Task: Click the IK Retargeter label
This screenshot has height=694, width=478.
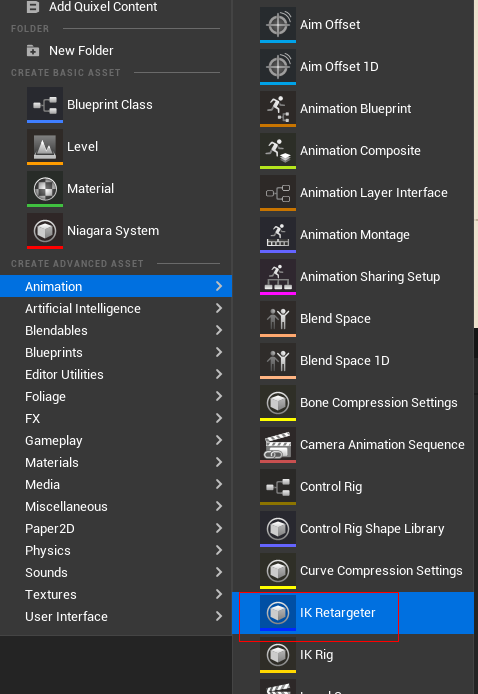Action: 338,613
